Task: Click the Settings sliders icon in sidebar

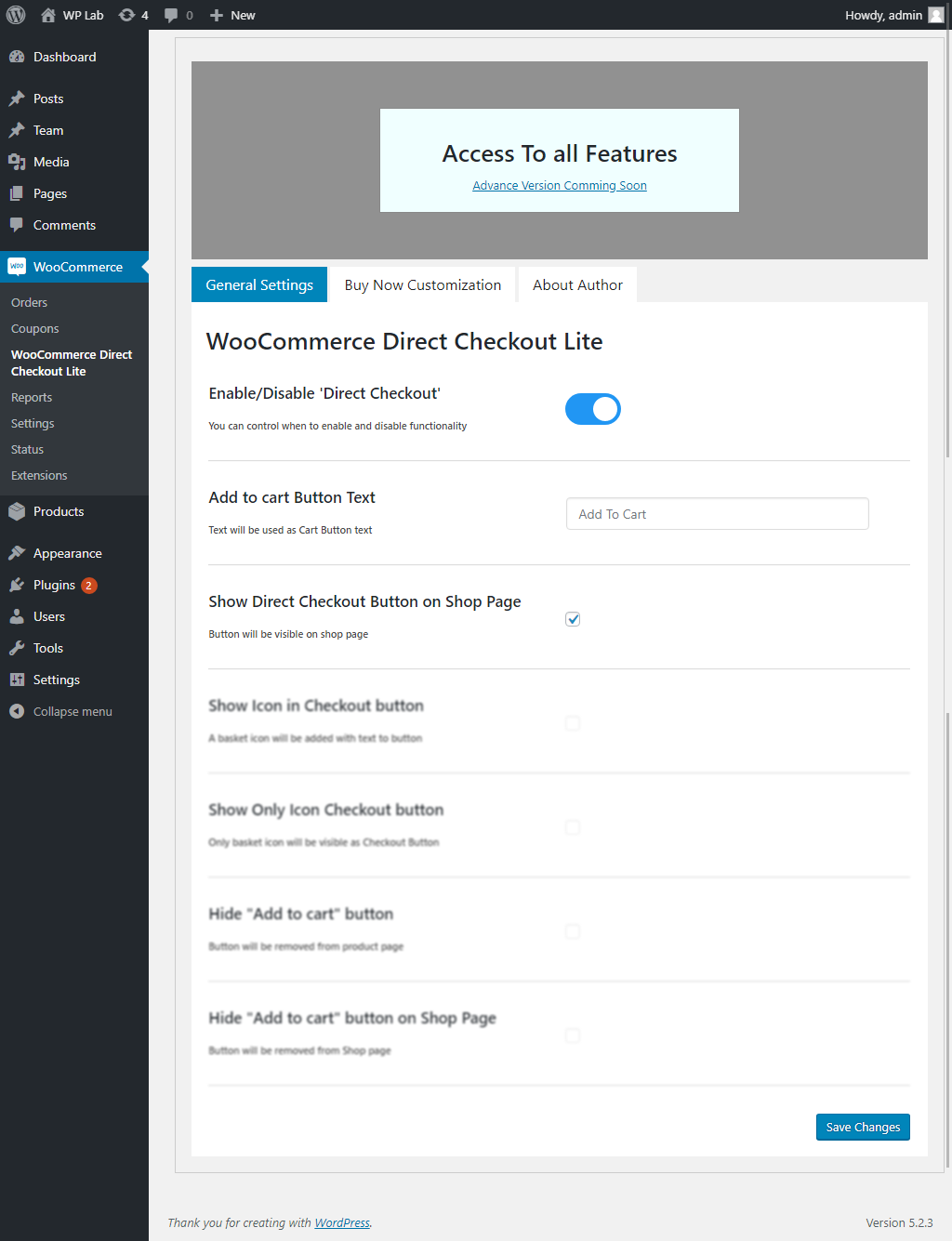Action: point(17,680)
